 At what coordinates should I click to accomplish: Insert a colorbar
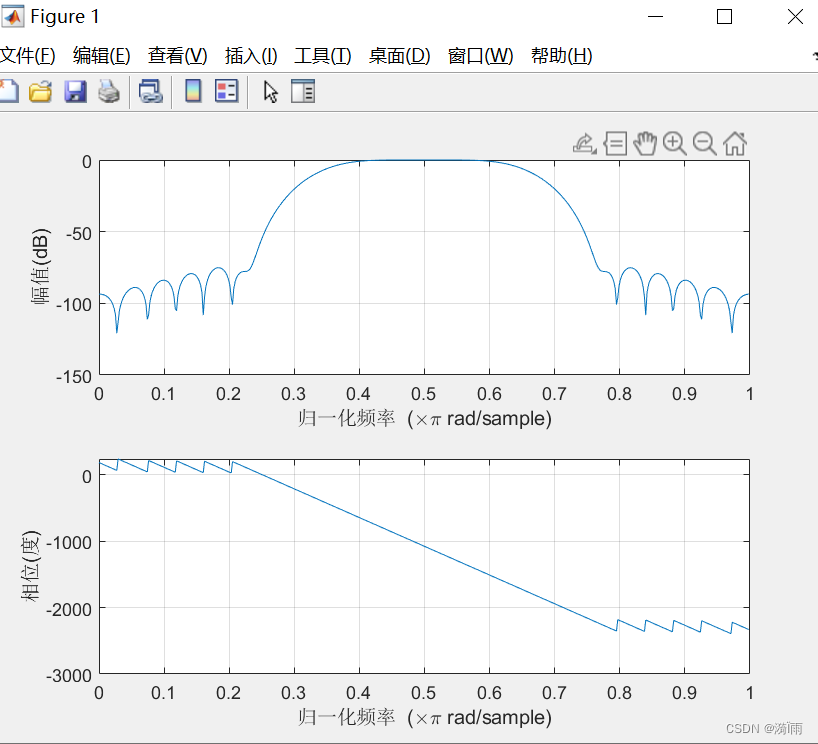(x=192, y=91)
